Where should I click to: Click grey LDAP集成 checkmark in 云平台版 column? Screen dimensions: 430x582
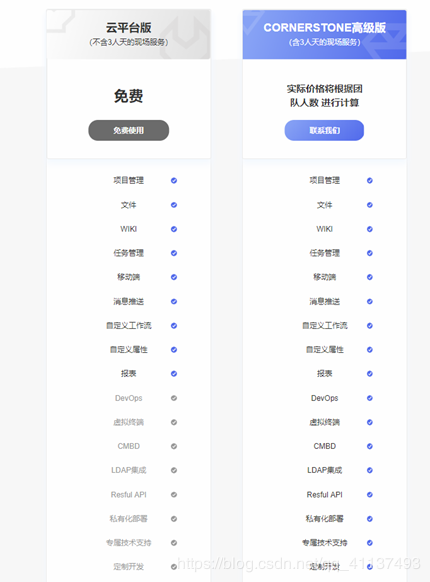[x=174, y=470]
